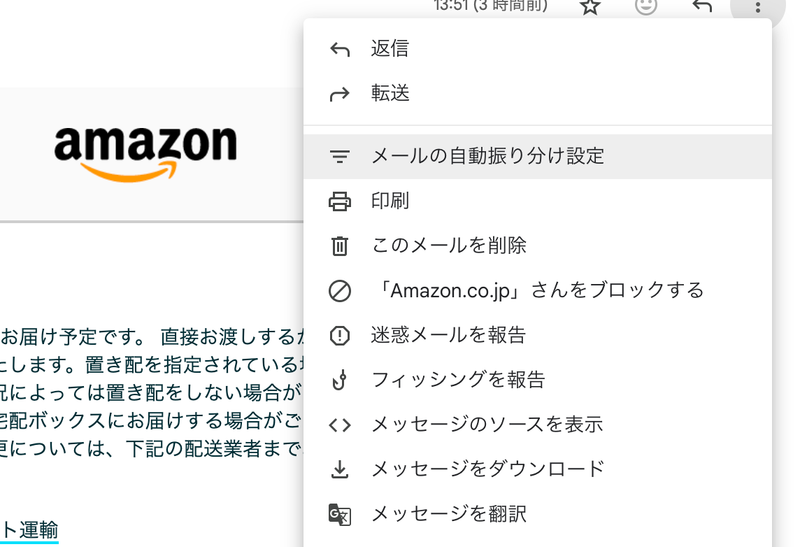This screenshot has width=800, height=547.
Task: Click the three-dot more options button
Action: pos(758,7)
